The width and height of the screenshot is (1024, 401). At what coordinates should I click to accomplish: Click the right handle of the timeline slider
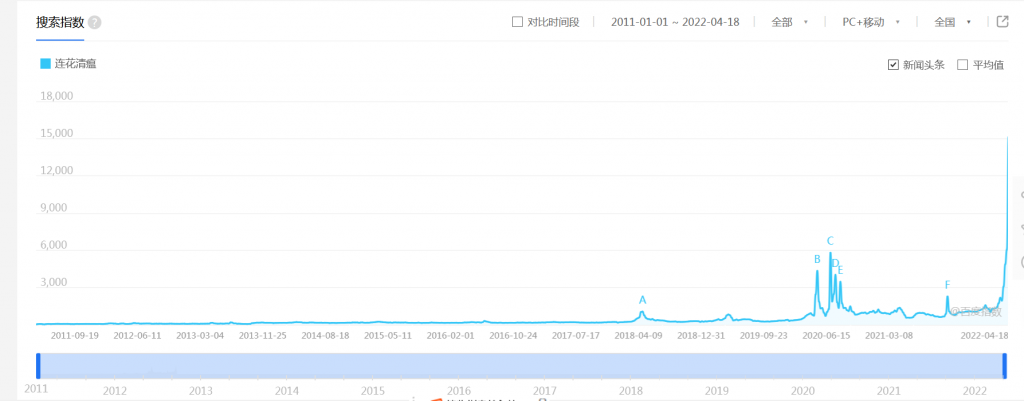click(1004, 366)
